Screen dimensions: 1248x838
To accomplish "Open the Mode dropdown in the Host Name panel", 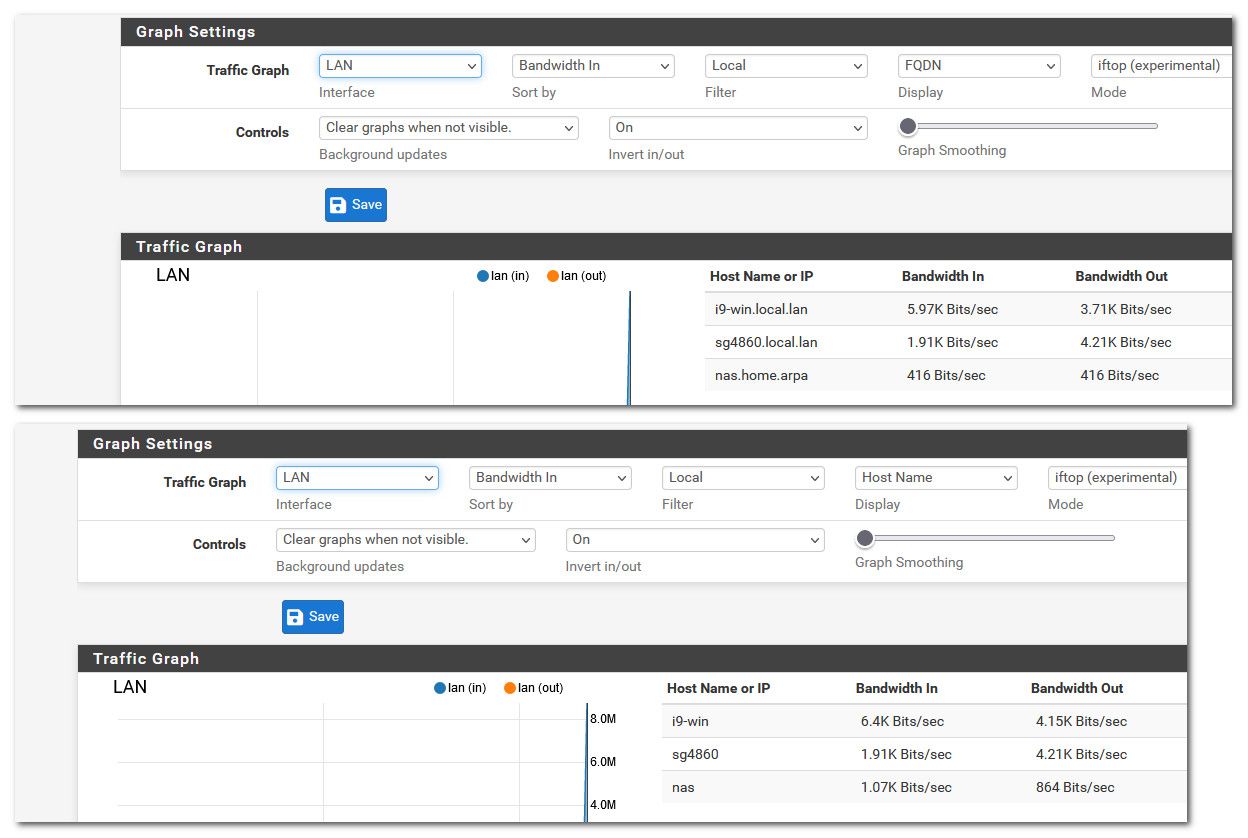I will (1118, 478).
